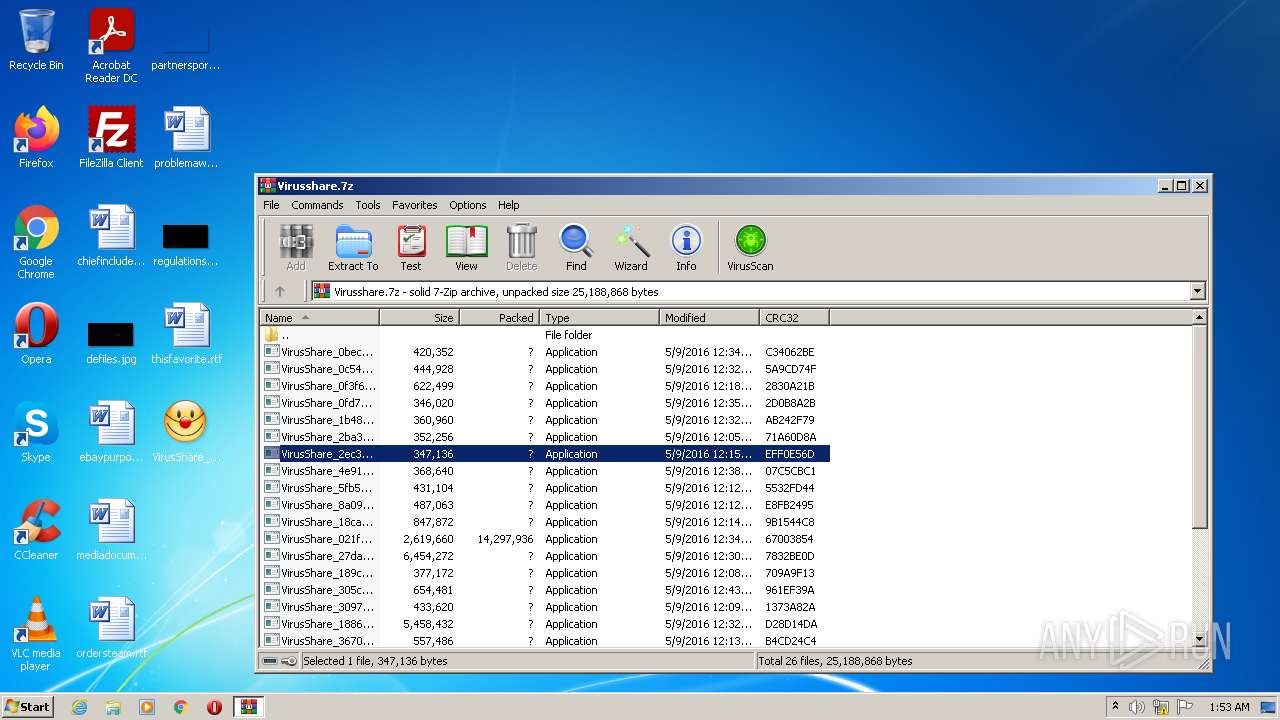
Task: Expand the archive path dropdown arrow
Action: (1198, 291)
